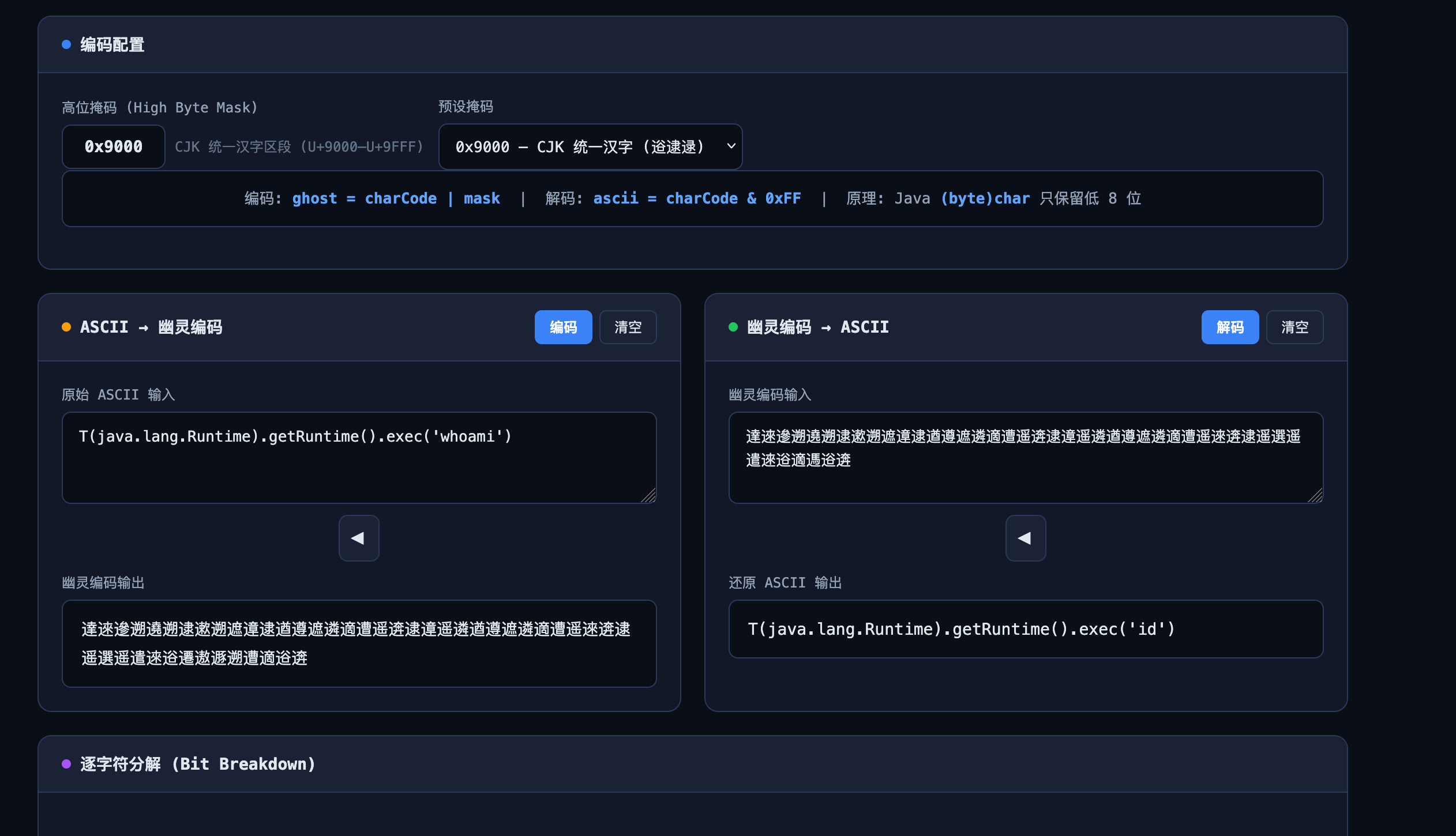Click the green dot beside 幽灵编码 → ASCII
The height and width of the screenshot is (836, 1456).
point(733,327)
